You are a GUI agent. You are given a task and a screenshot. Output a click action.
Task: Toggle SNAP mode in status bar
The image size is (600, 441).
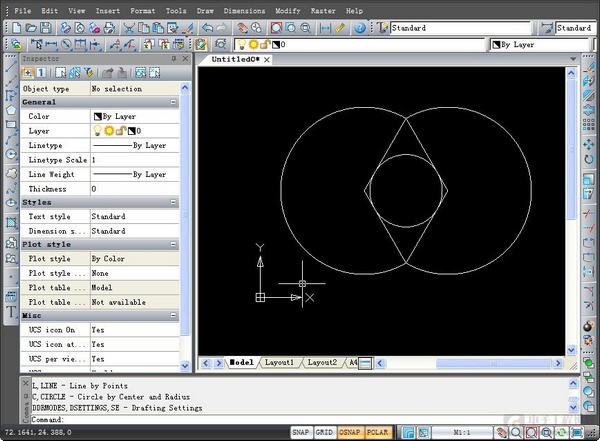click(x=300, y=432)
